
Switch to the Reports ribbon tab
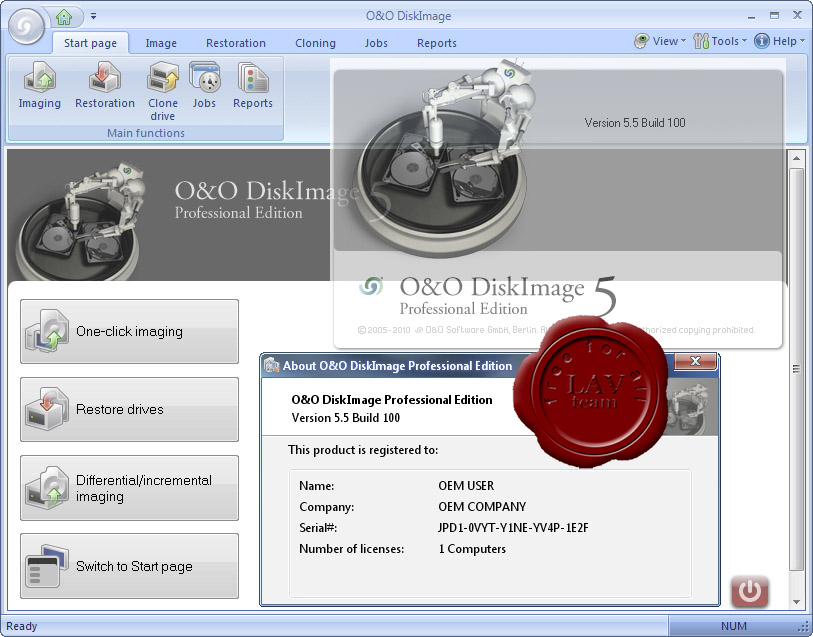pos(437,43)
